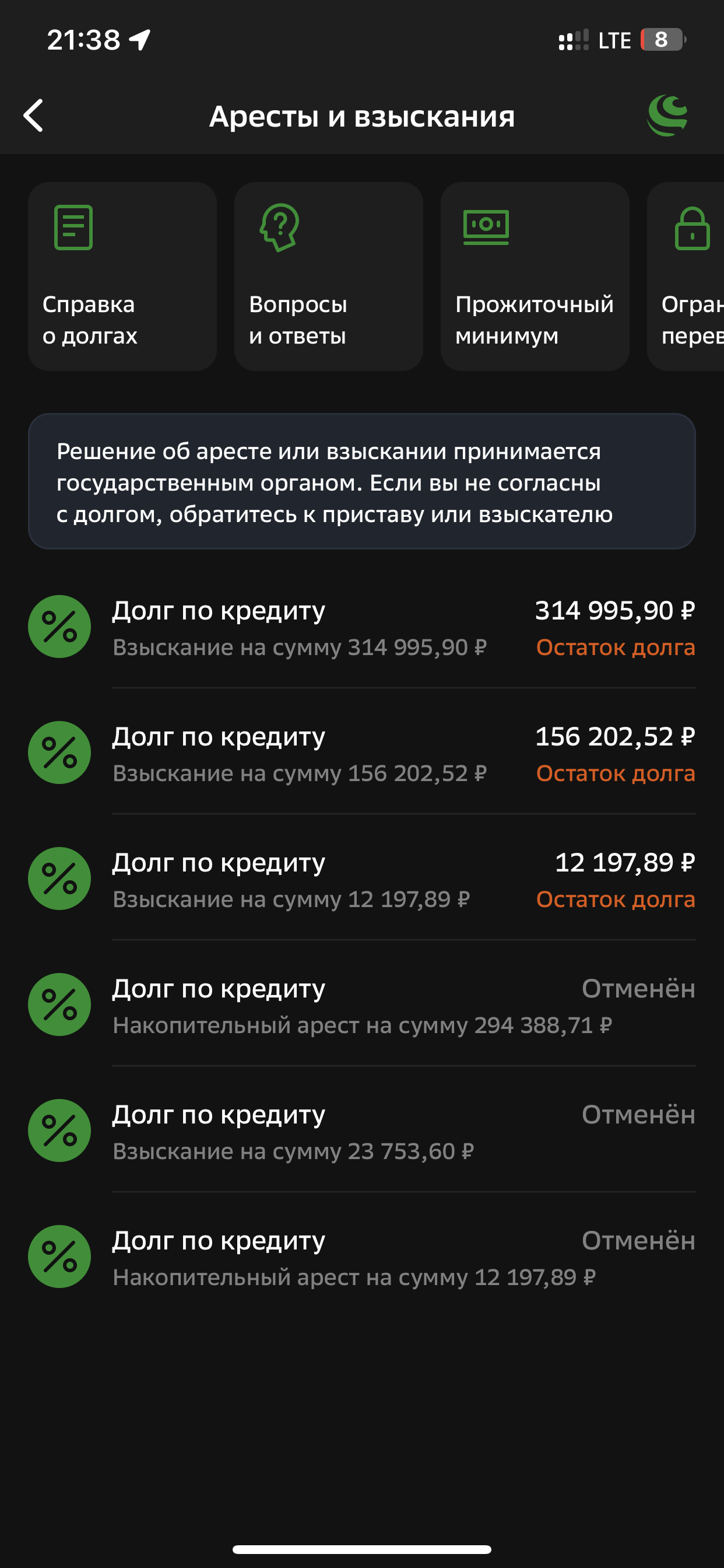The image size is (724, 1568).
Task: Tap the percent icon of the last cancelled debt
Action: (59, 1256)
